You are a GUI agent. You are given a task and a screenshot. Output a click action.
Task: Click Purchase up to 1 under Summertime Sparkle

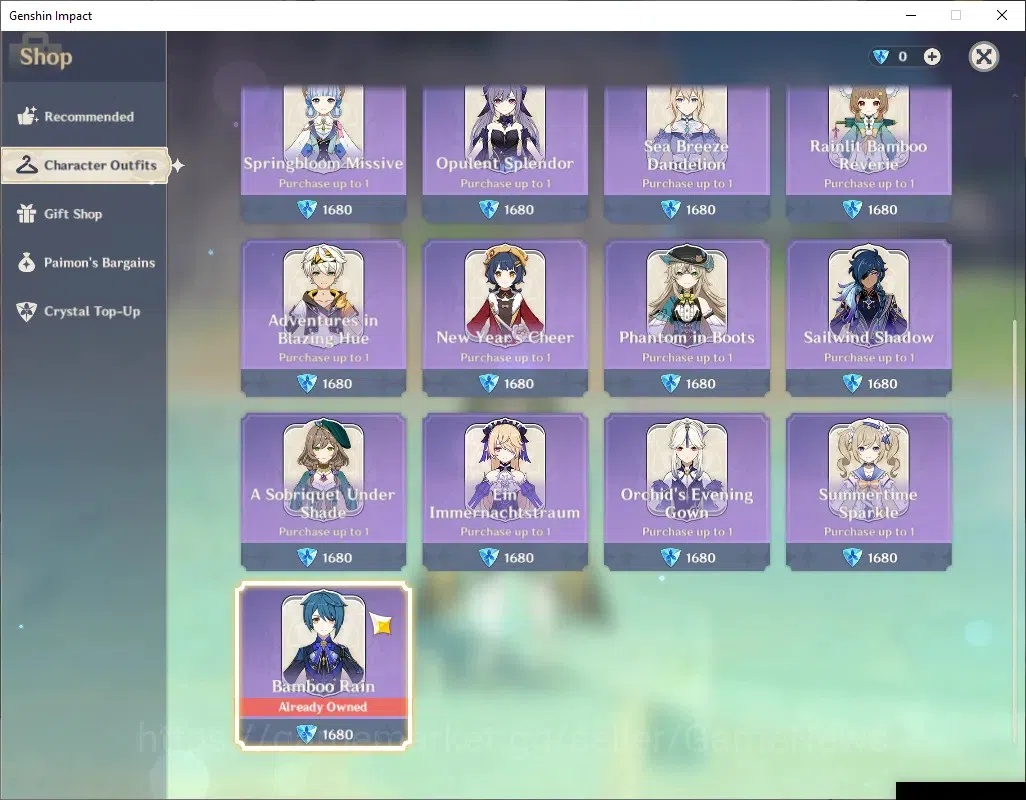click(868, 532)
